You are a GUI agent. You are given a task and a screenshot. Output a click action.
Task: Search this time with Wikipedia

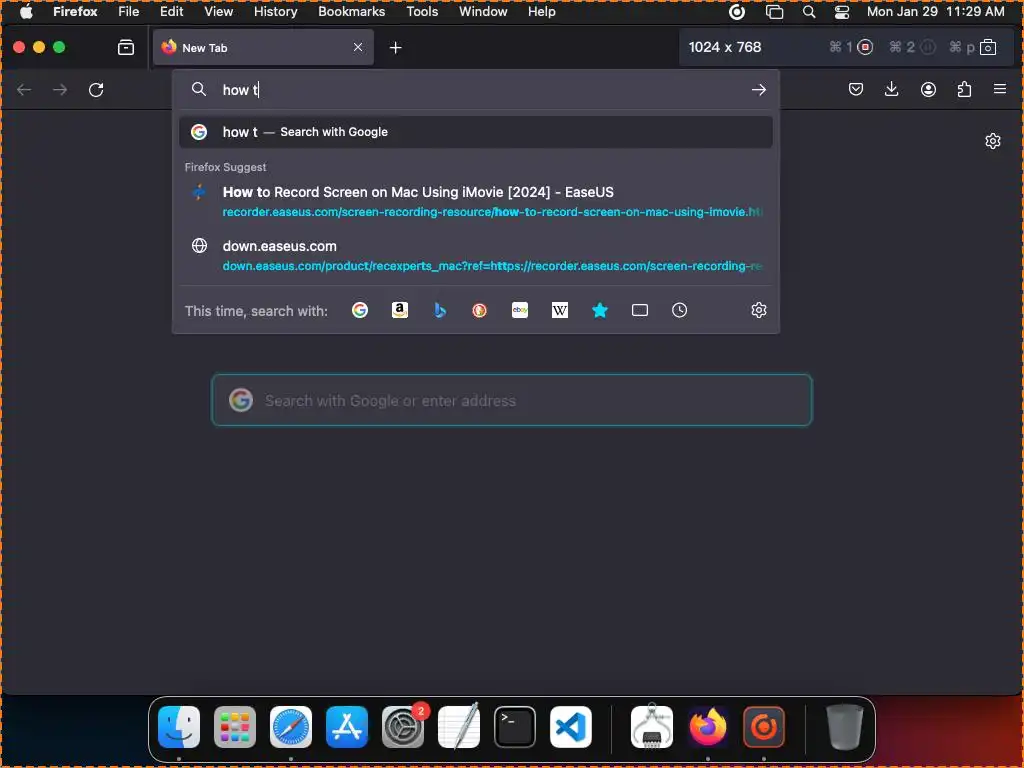(560, 310)
